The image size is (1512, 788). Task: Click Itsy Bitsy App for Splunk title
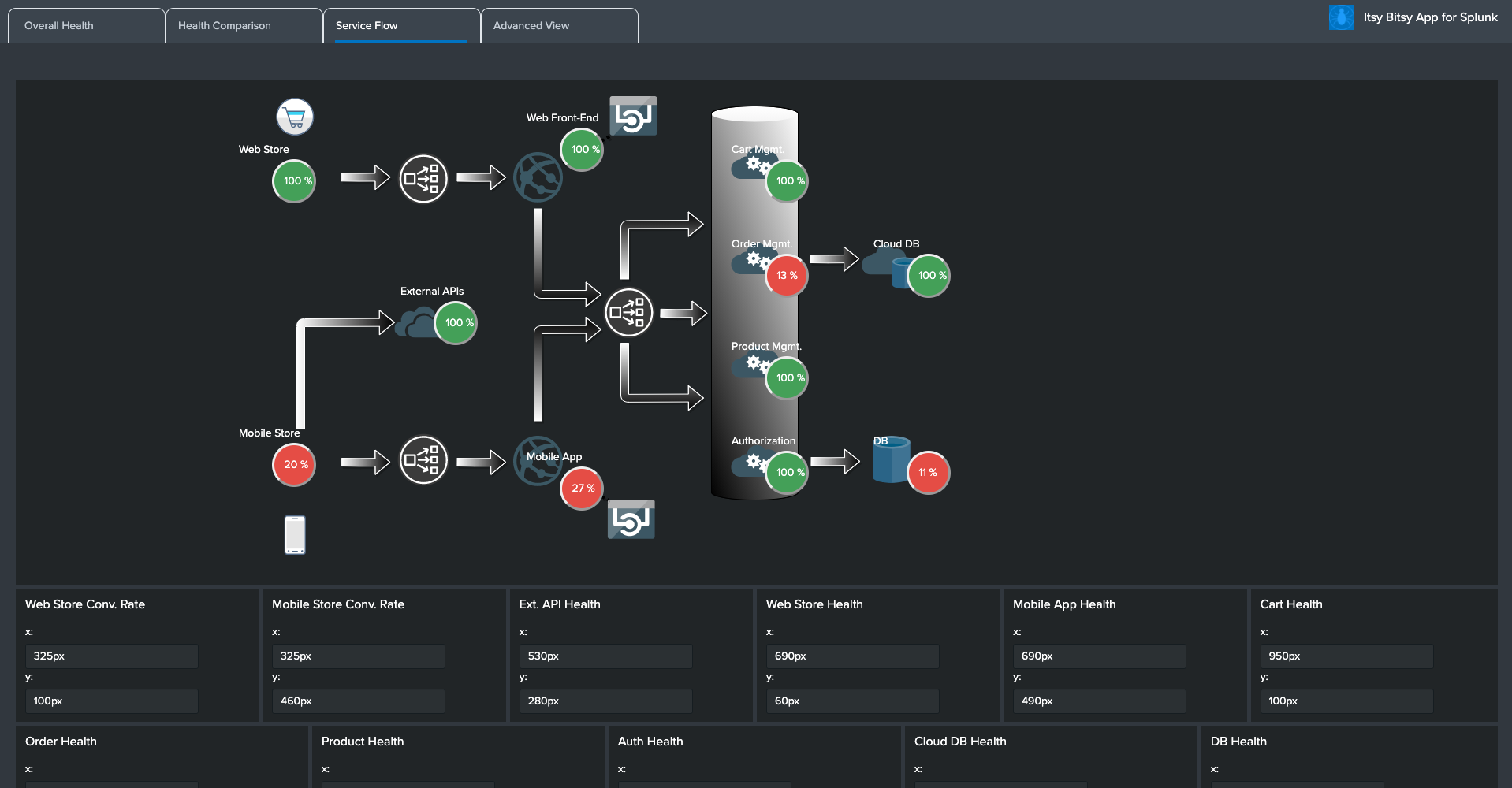click(x=1430, y=17)
